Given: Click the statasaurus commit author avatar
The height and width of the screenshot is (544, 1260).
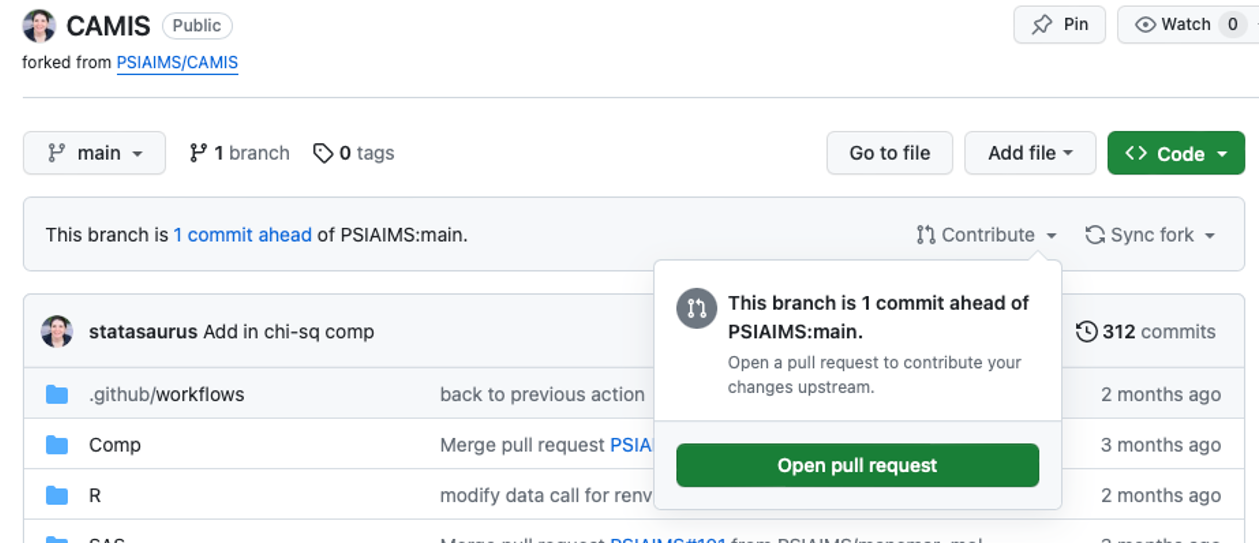Looking at the screenshot, I should tap(57, 332).
